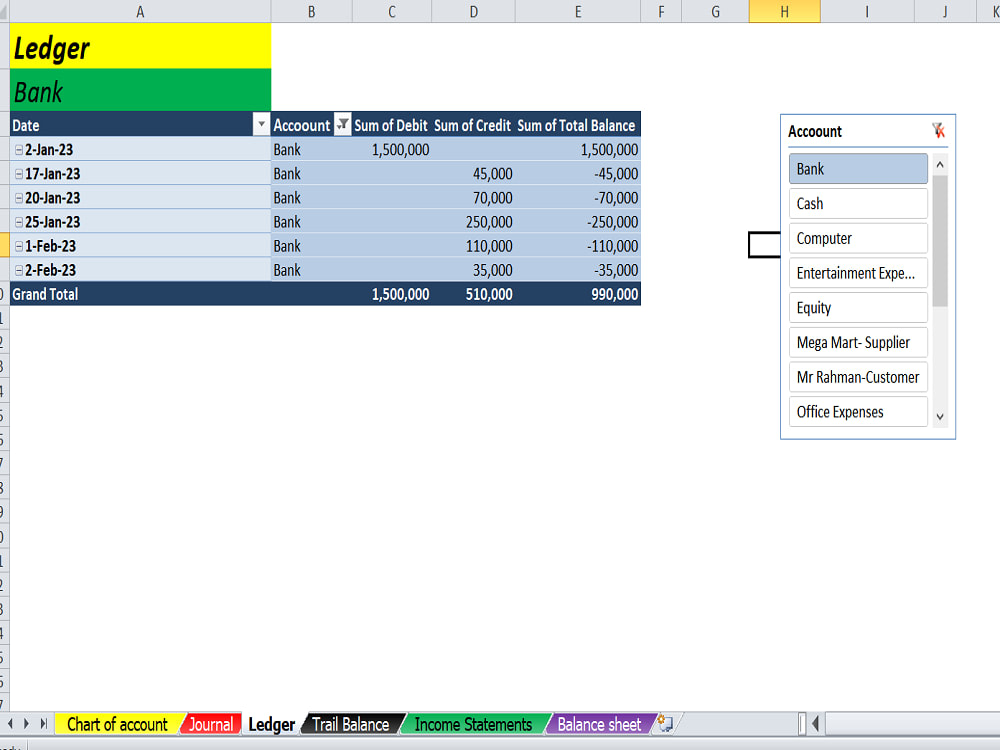
Task: Select Cash in the Accoount slicer
Action: 857,203
